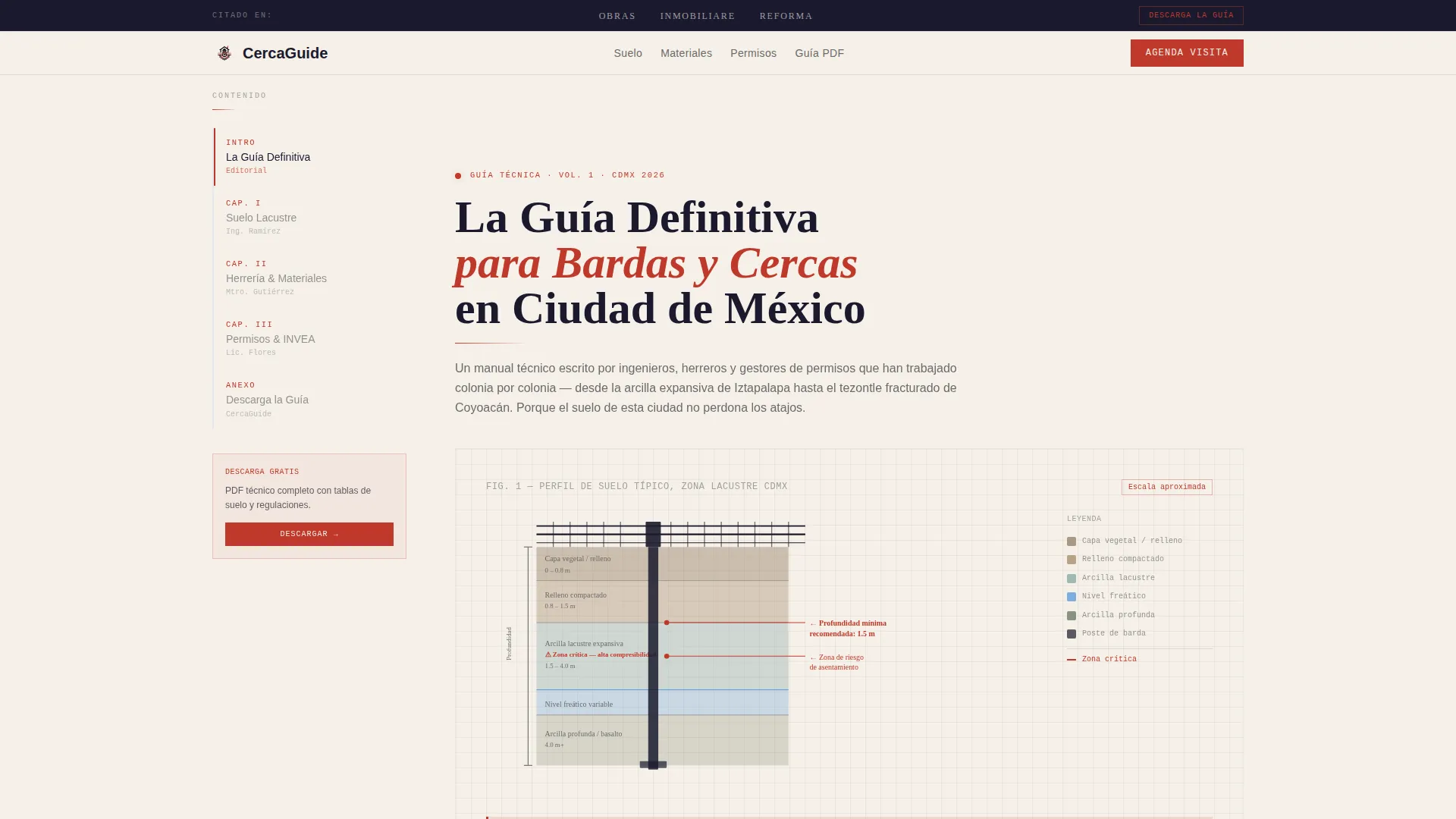Click the Poste de barda dark swatch
The height and width of the screenshot is (819, 1456).
(1072, 634)
